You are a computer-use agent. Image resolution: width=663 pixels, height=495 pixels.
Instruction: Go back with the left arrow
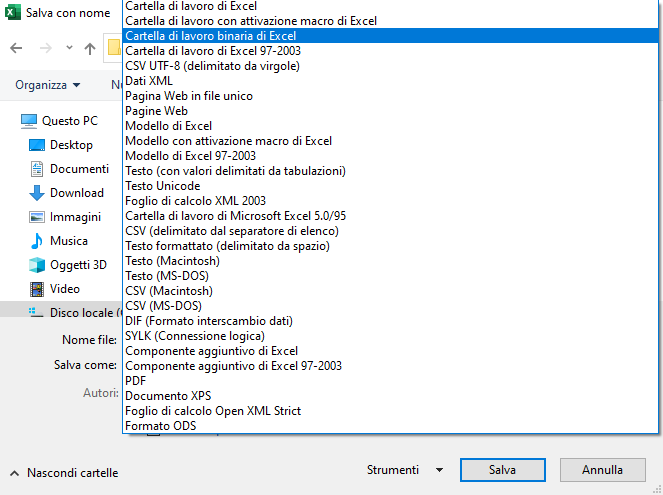coord(16,48)
